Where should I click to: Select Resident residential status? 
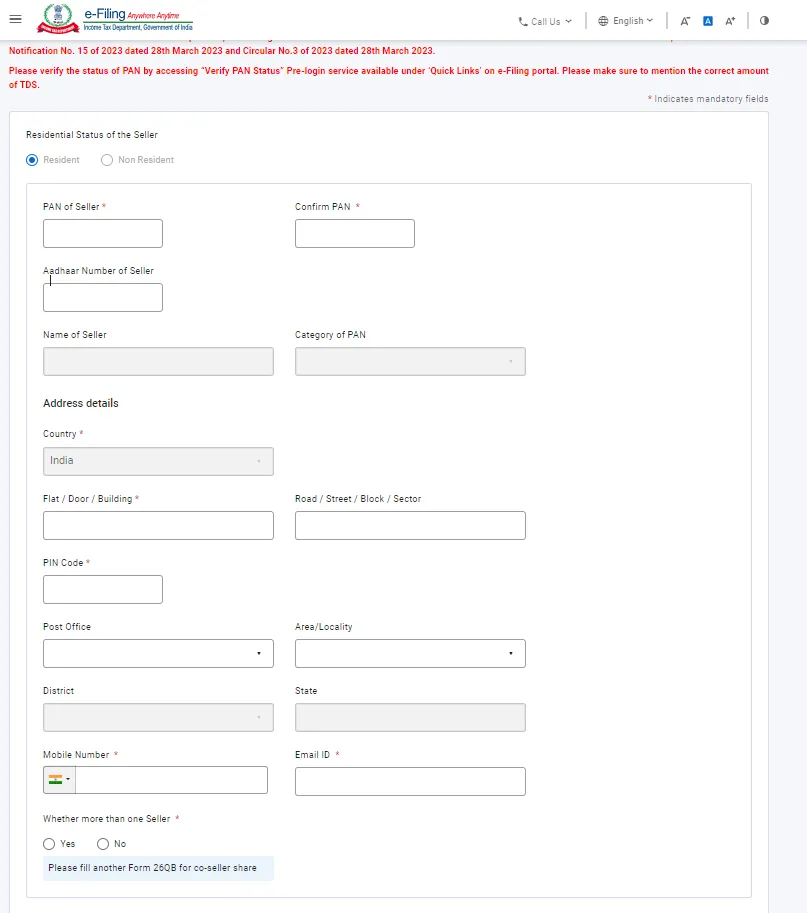(x=32, y=160)
